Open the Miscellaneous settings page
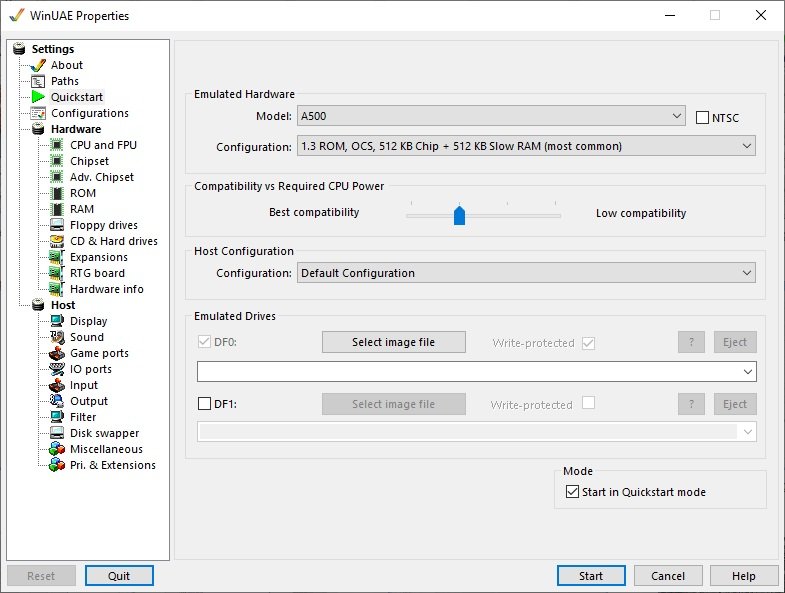Viewport: 785px width, 593px height. point(106,449)
